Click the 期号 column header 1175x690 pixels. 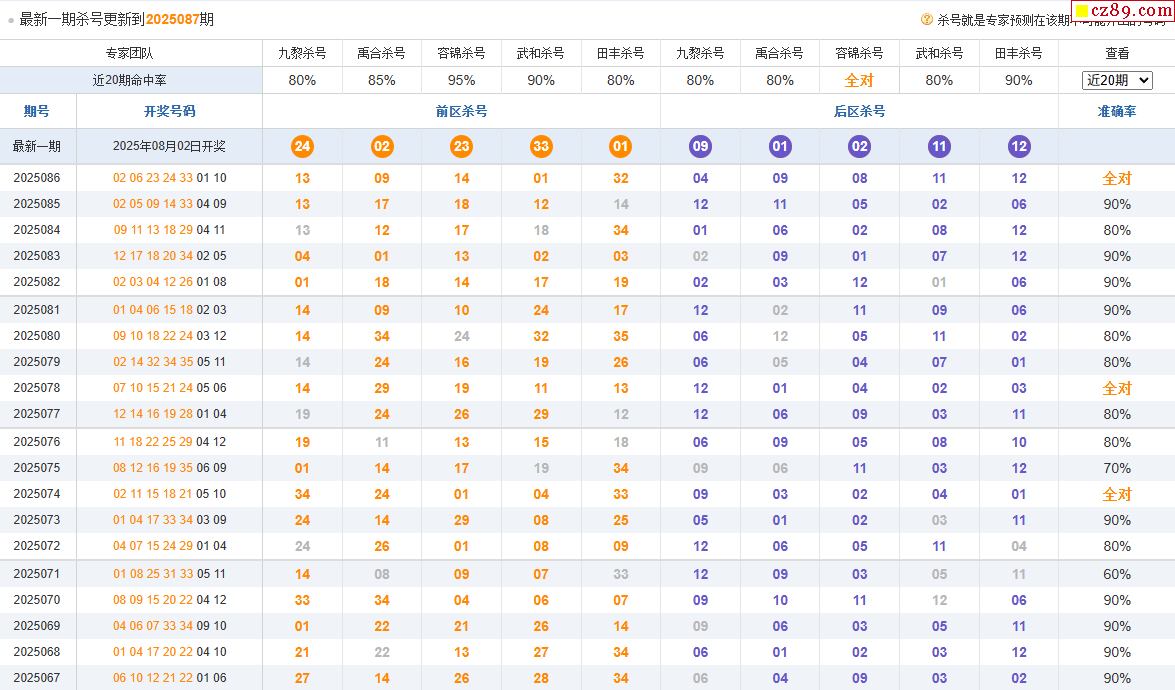(x=37, y=111)
